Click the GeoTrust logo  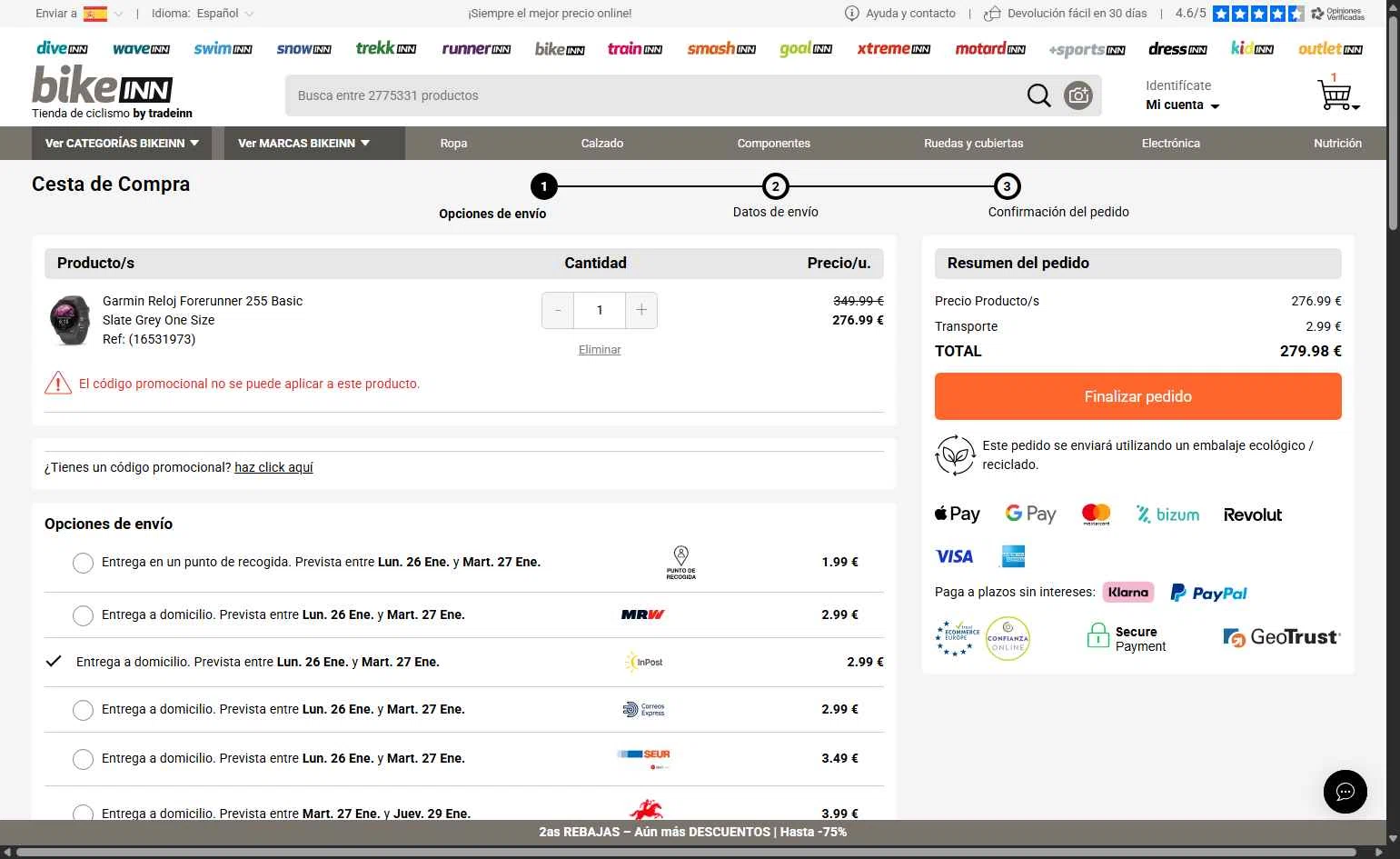[x=1282, y=637]
